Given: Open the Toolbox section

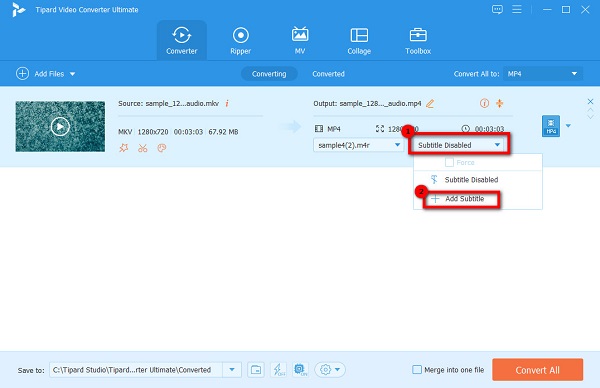Looking at the screenshot, I should click(x=418, y=41).
